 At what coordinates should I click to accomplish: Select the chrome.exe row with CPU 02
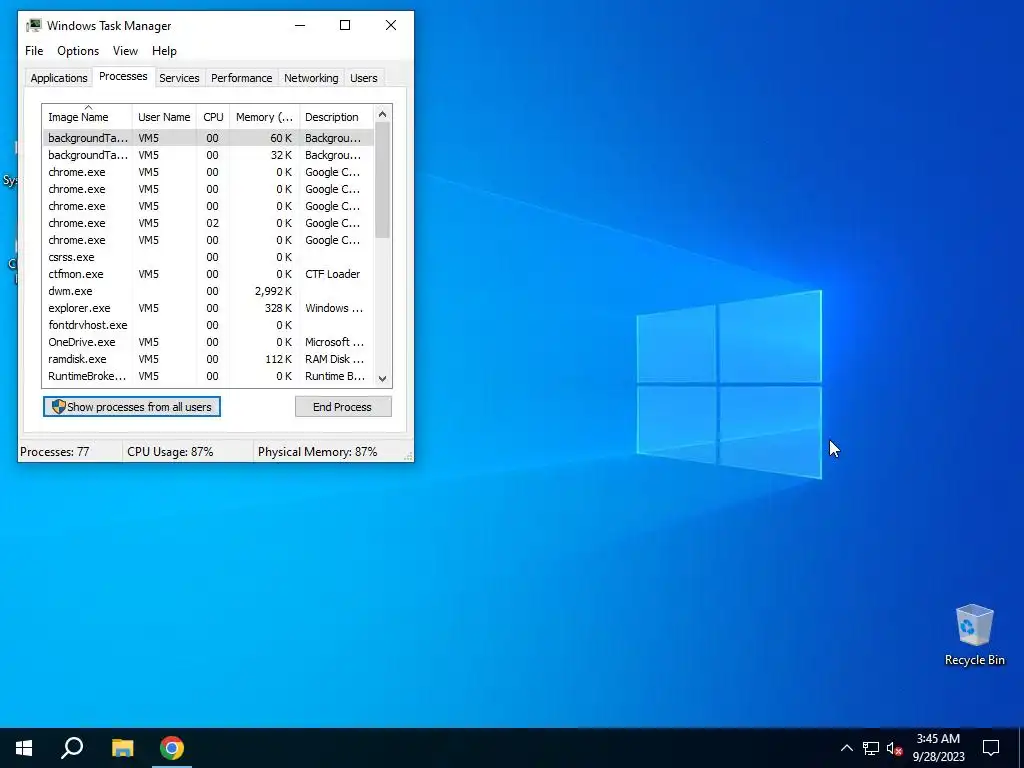click(x=208, y=223)
